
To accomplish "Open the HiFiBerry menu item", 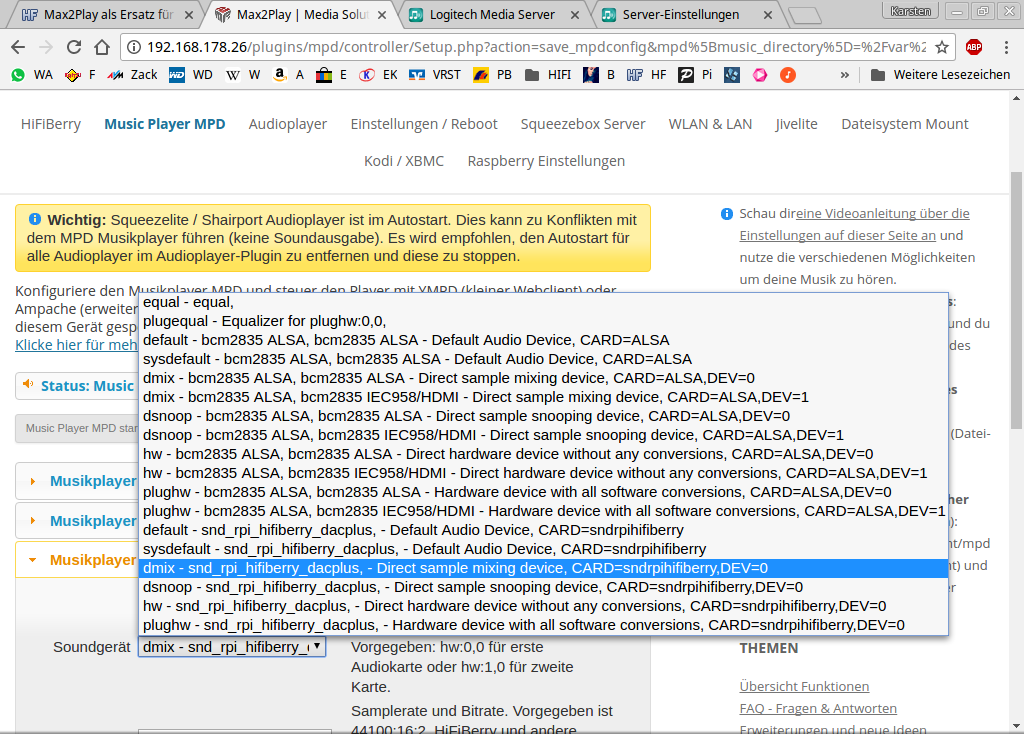I will click(x=51, y=124).
